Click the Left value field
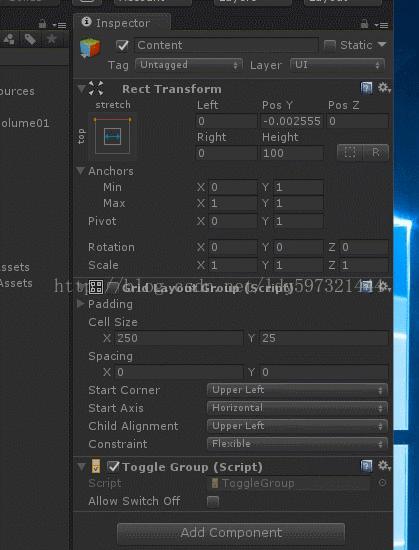Screen dimensions: 419x550 pos(226,121)
